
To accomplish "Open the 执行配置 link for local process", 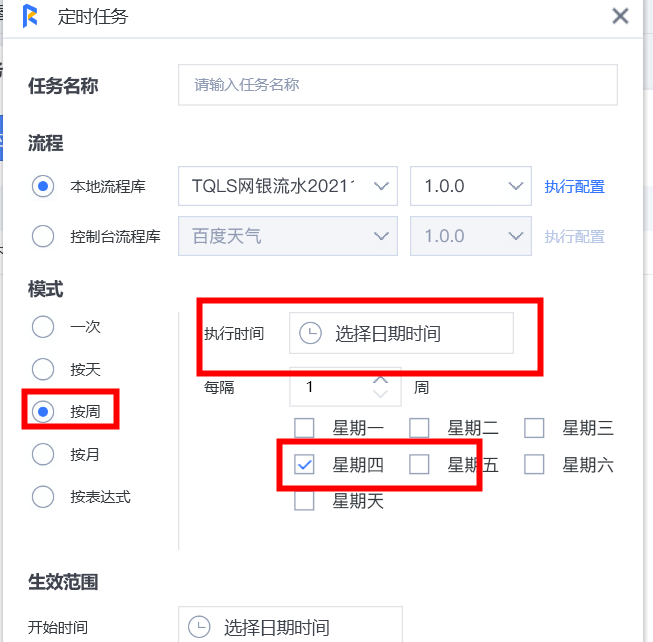I will pos(574,187).
